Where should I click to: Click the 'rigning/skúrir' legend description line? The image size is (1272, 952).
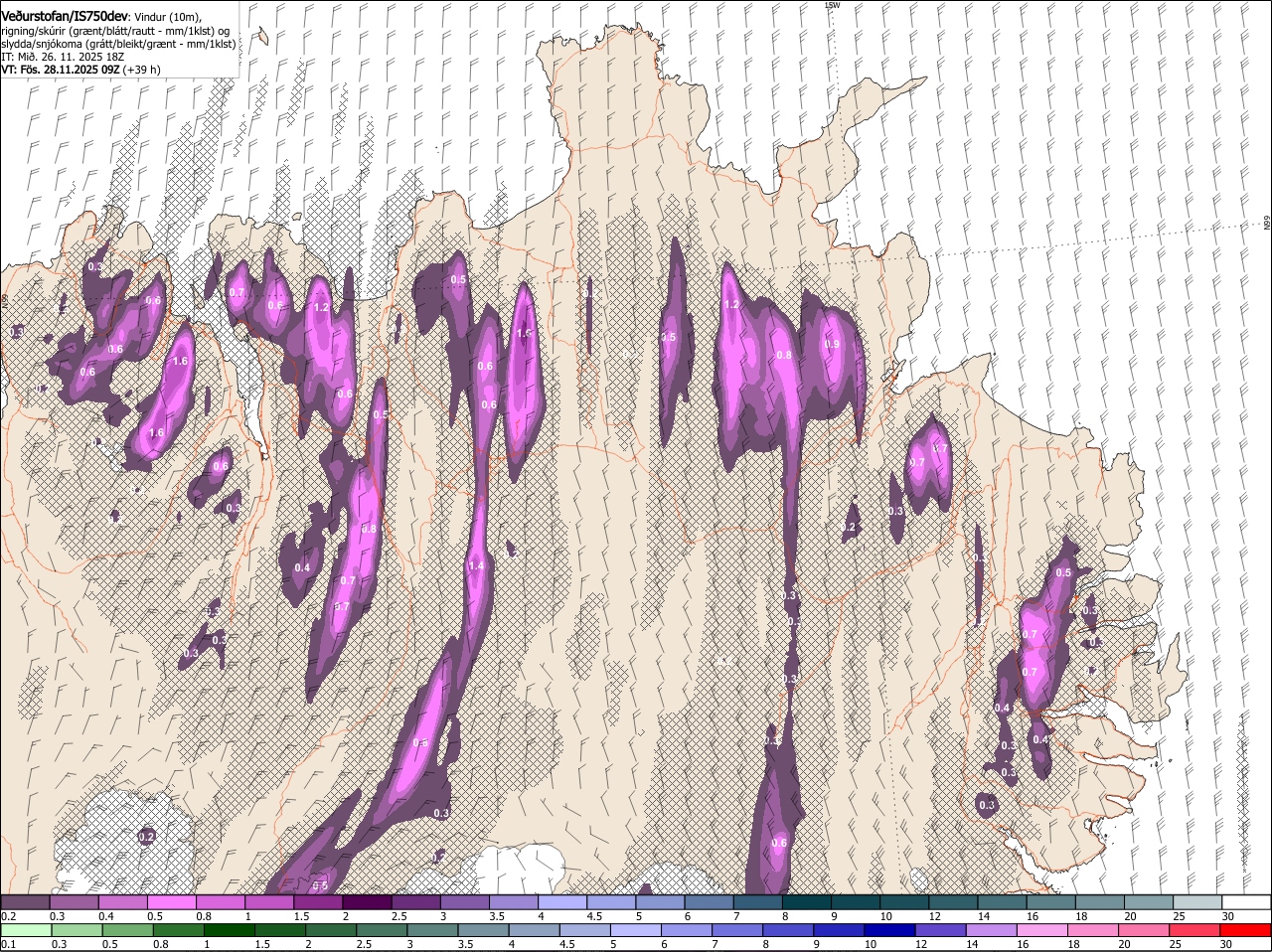pyautogui.click(x=115, y=31)
